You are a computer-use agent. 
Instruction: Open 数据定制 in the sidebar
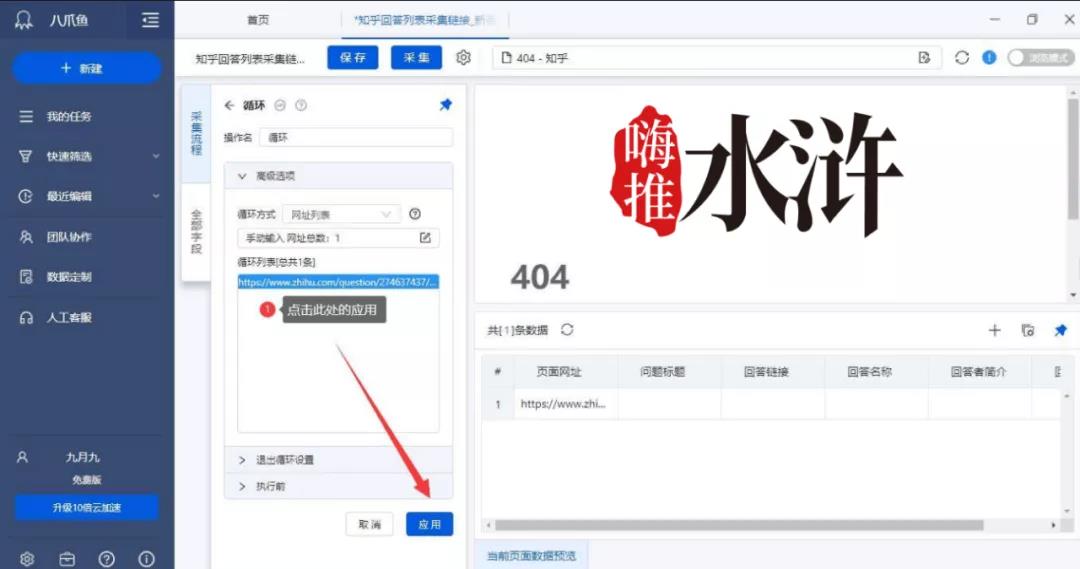click(69, 277)
